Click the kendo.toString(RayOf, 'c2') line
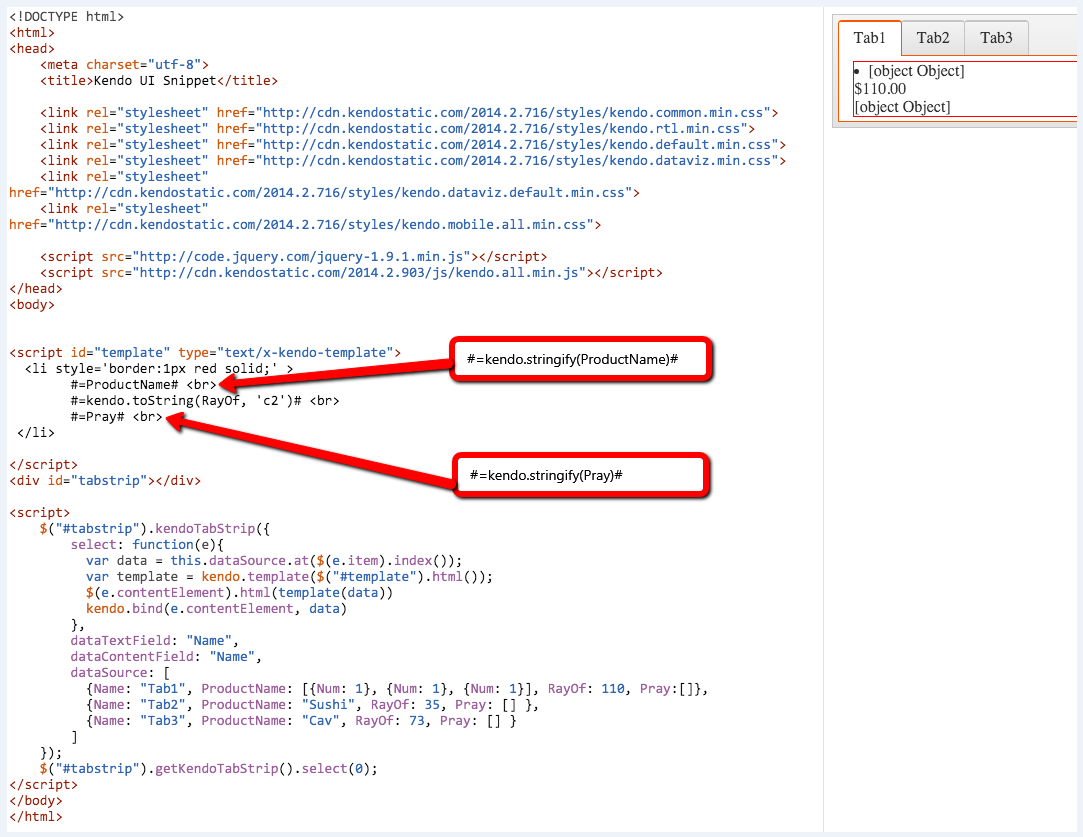 (x=205, y=401)
